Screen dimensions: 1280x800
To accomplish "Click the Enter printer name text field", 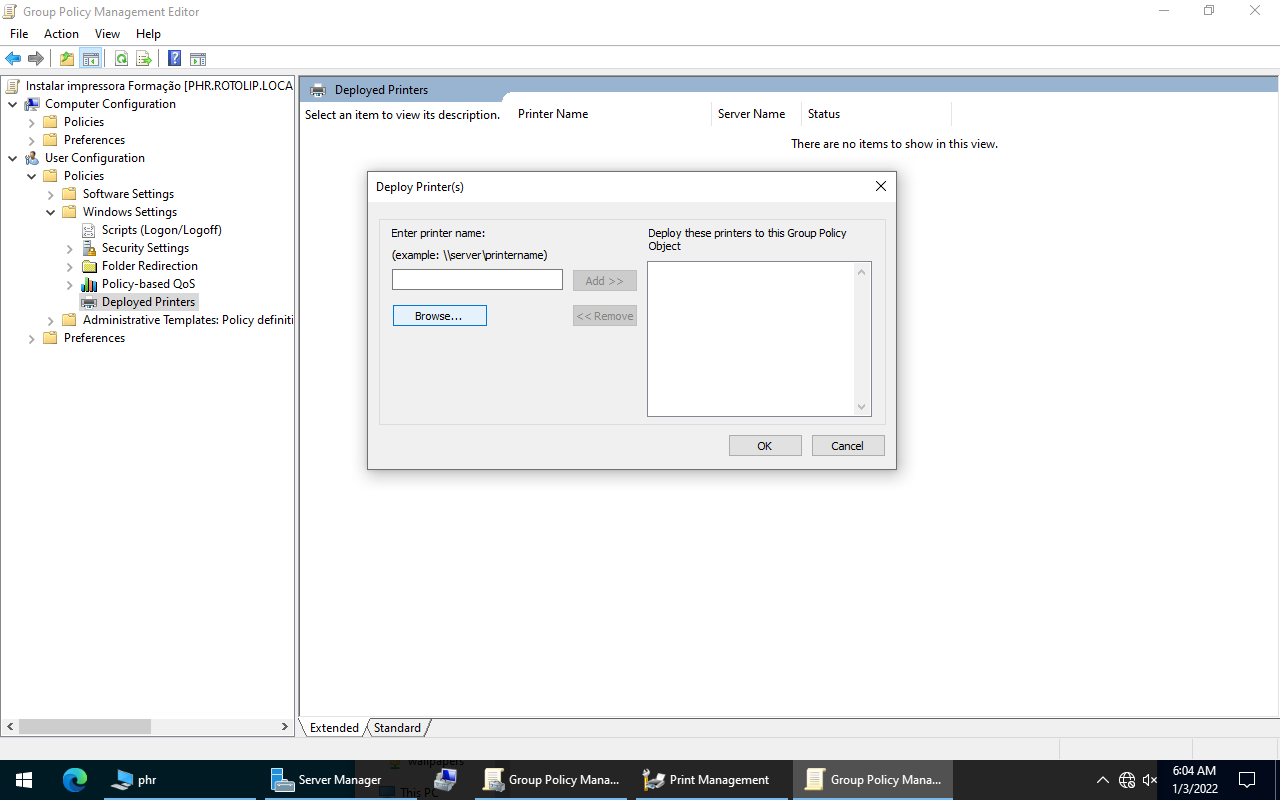I will coord(477,280).
